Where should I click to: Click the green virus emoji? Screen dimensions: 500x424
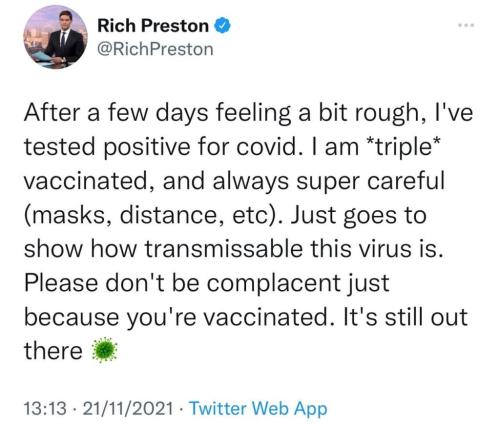[x=105, y=350]
